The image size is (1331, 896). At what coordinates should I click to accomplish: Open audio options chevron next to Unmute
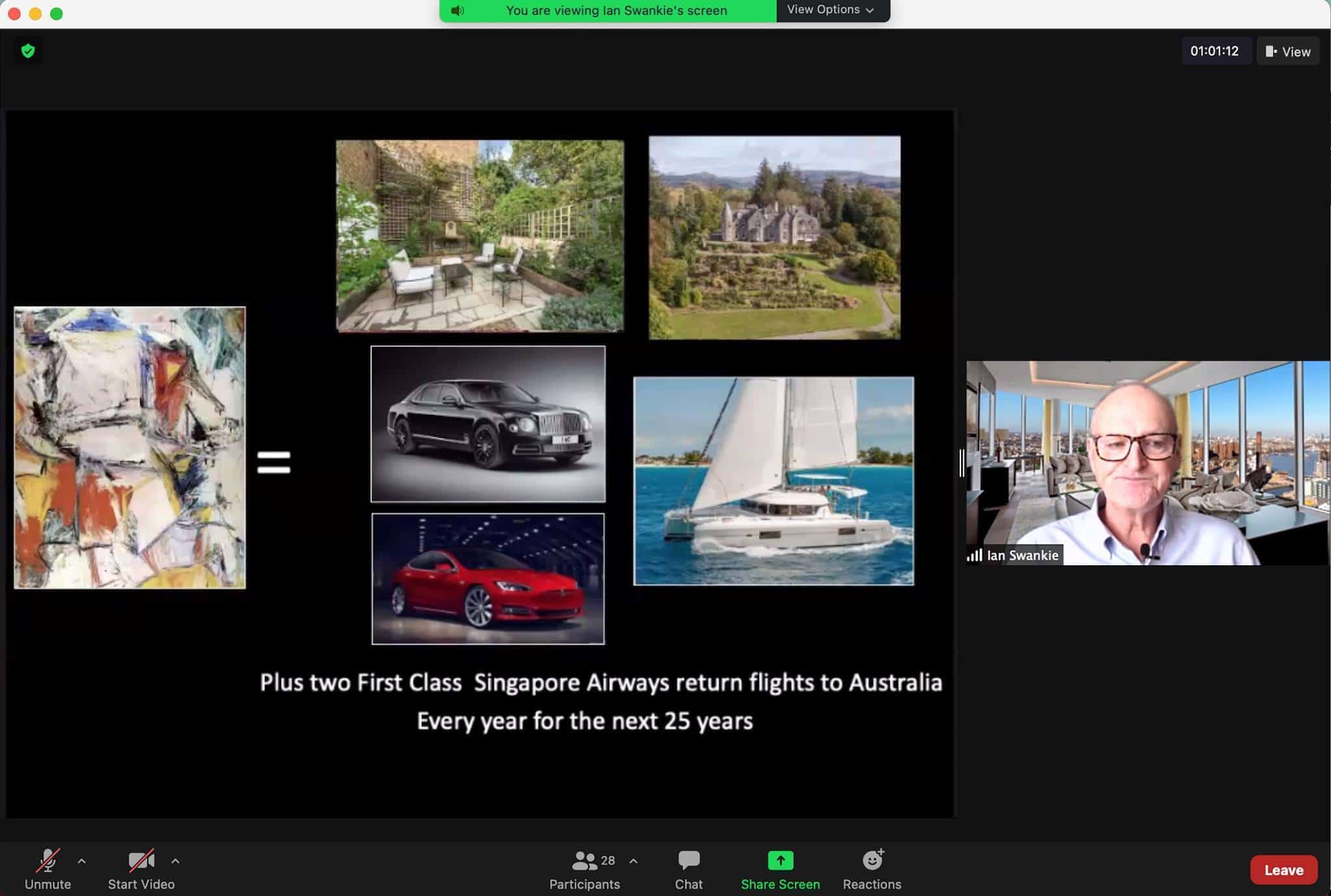tap(82, 861)
